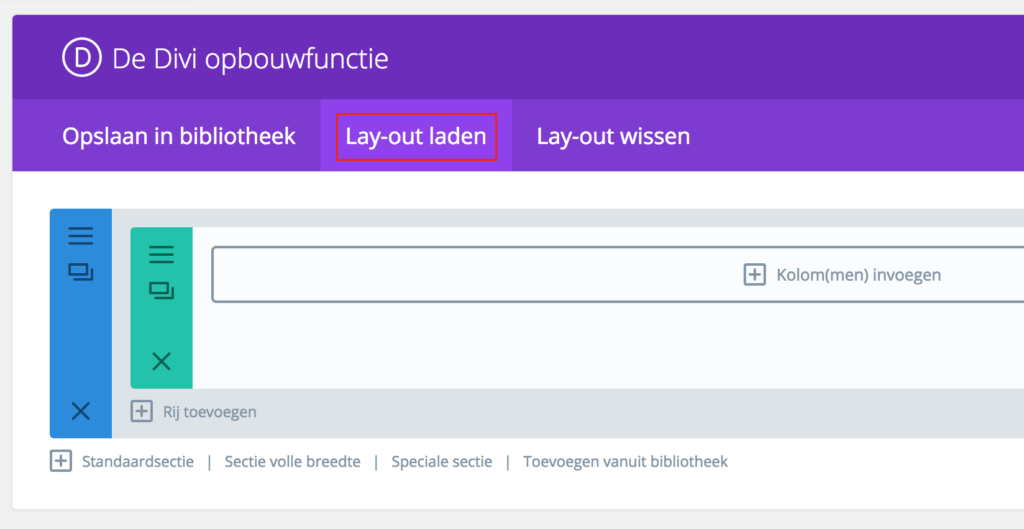Open the Opslaan in bibliotheek tab
Viewport: 1024px width, 529px height.
(179, 136)
